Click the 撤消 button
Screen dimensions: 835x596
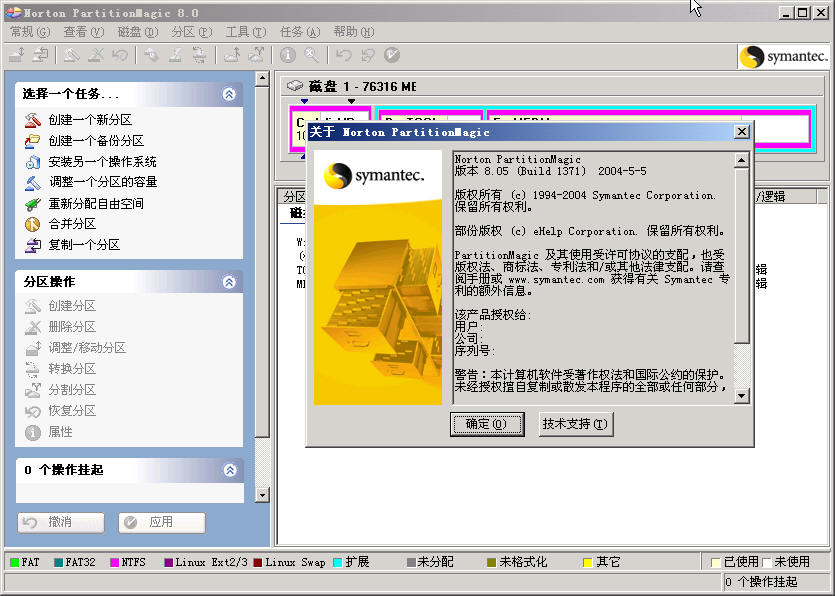61,522
